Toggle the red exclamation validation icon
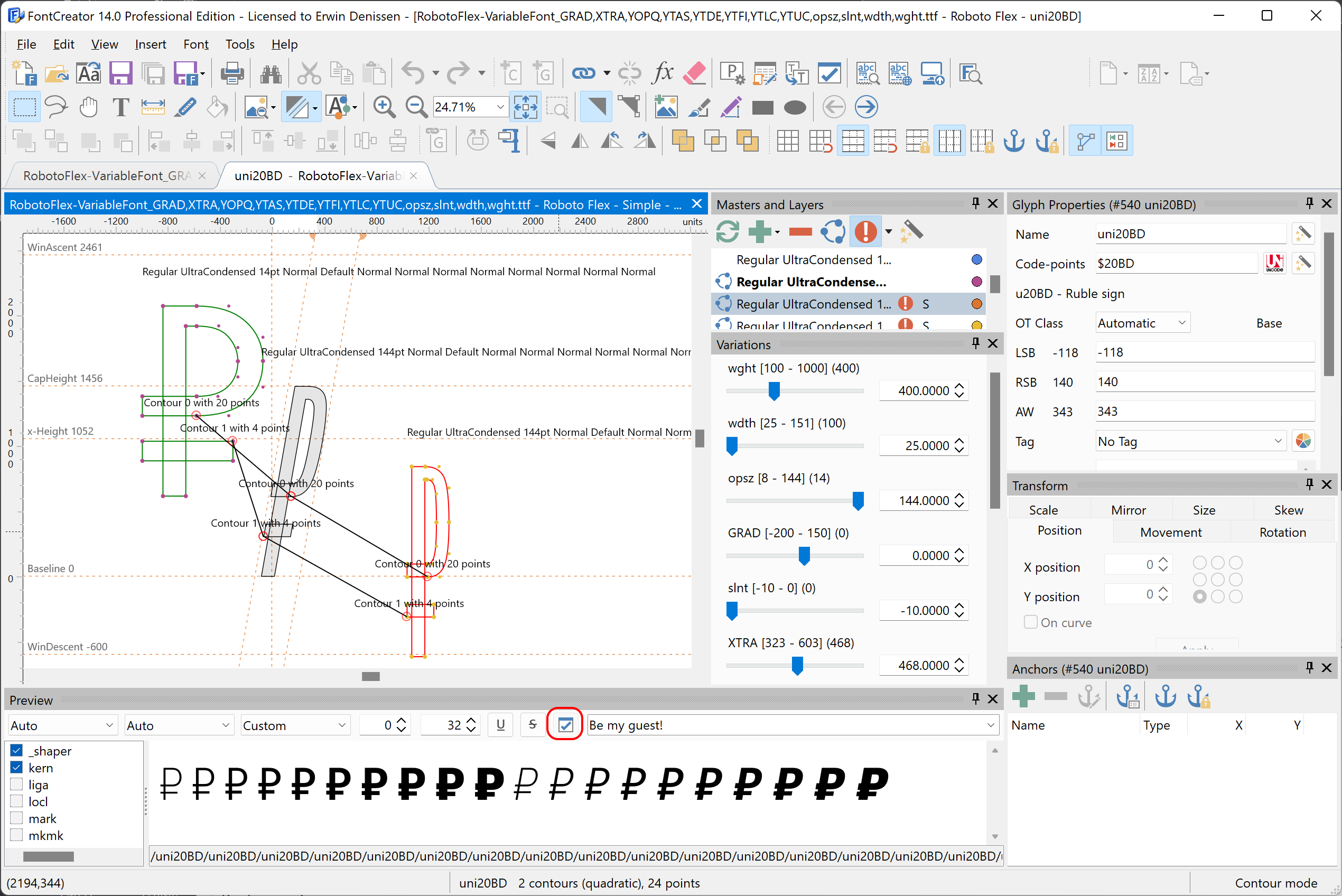Screen dimensions: 1342x896 (865, 231)
